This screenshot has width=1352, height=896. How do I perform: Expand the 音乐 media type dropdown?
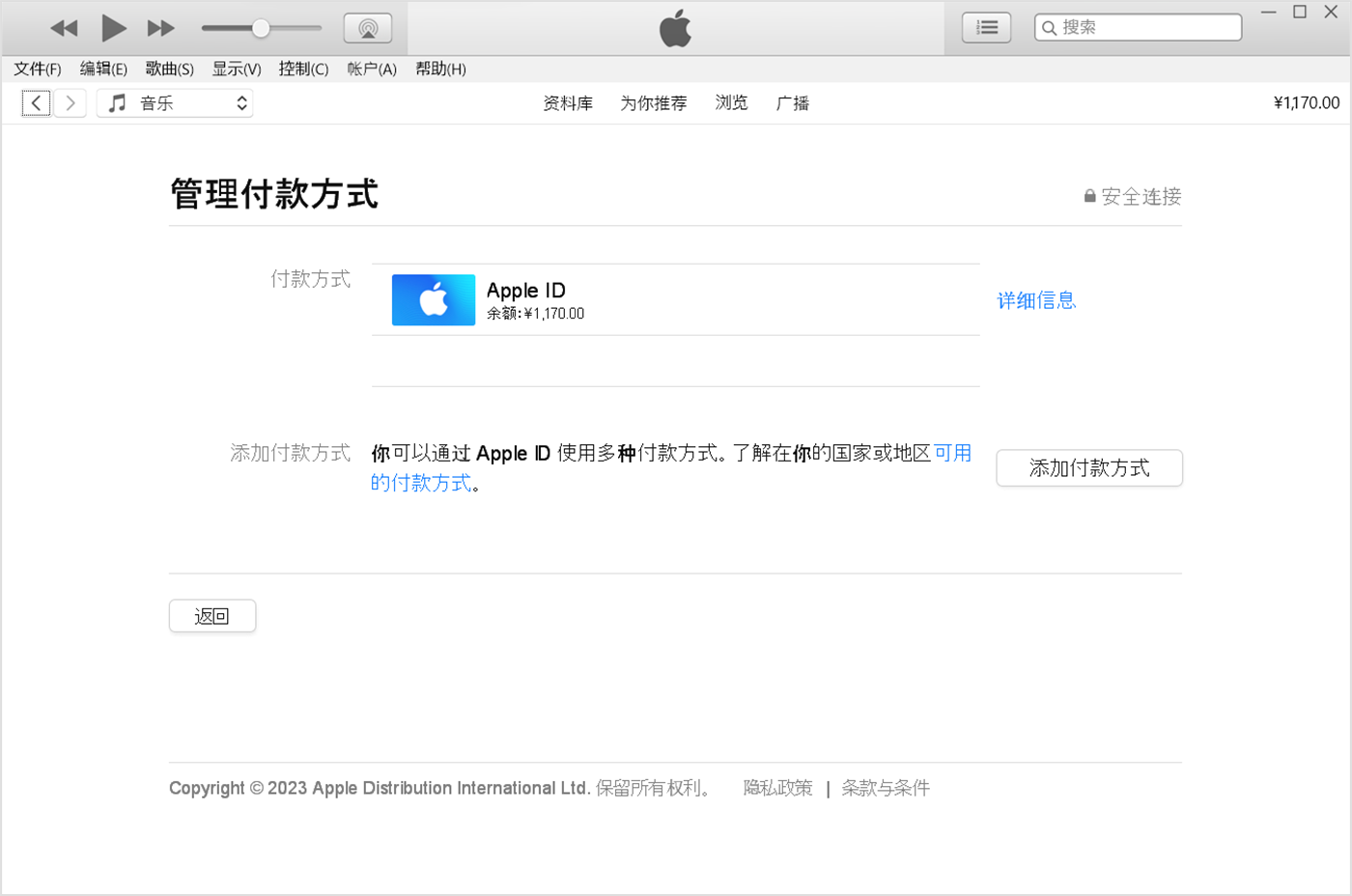point(176,103)
